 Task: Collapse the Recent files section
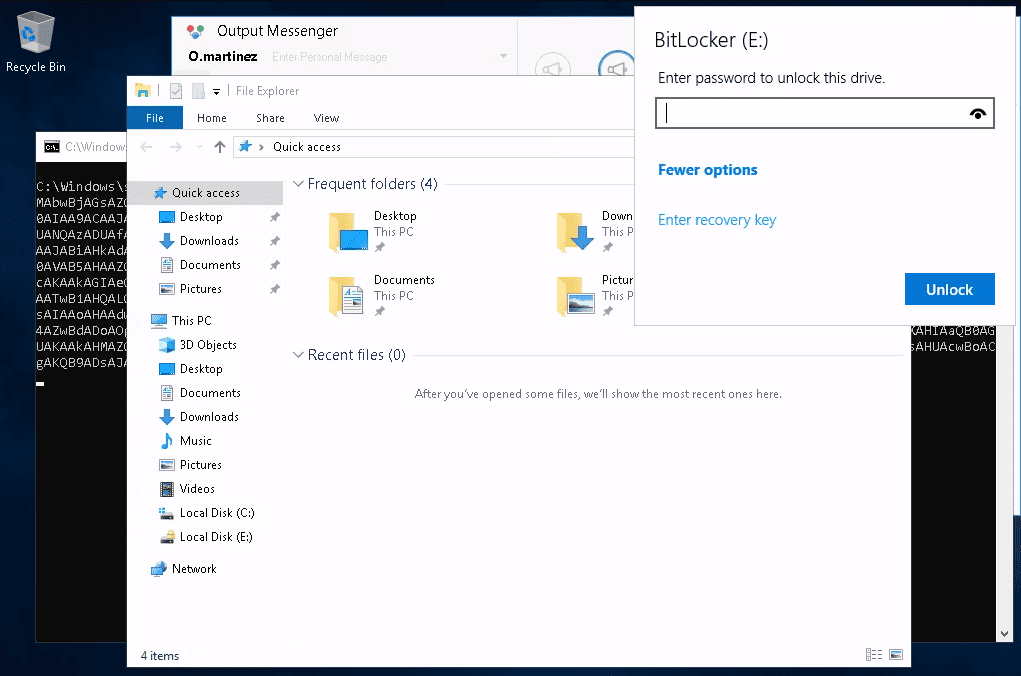click(x=297, y=355)
